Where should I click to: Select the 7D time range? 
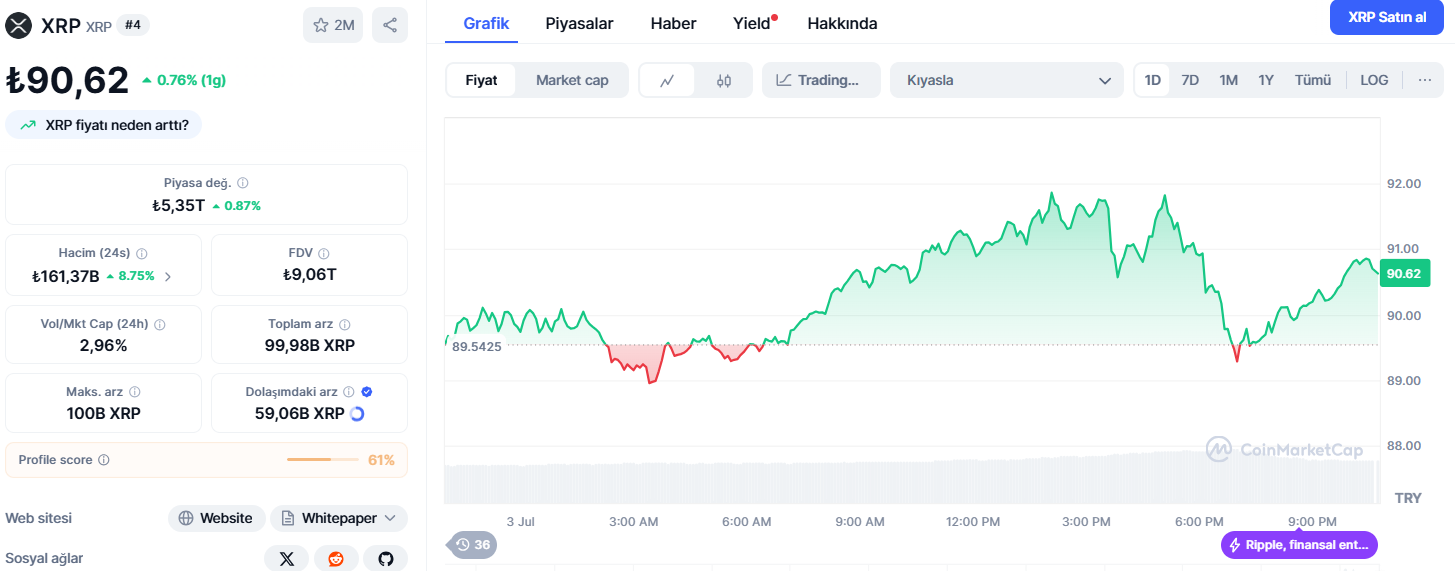click(x=1190, y=80)
